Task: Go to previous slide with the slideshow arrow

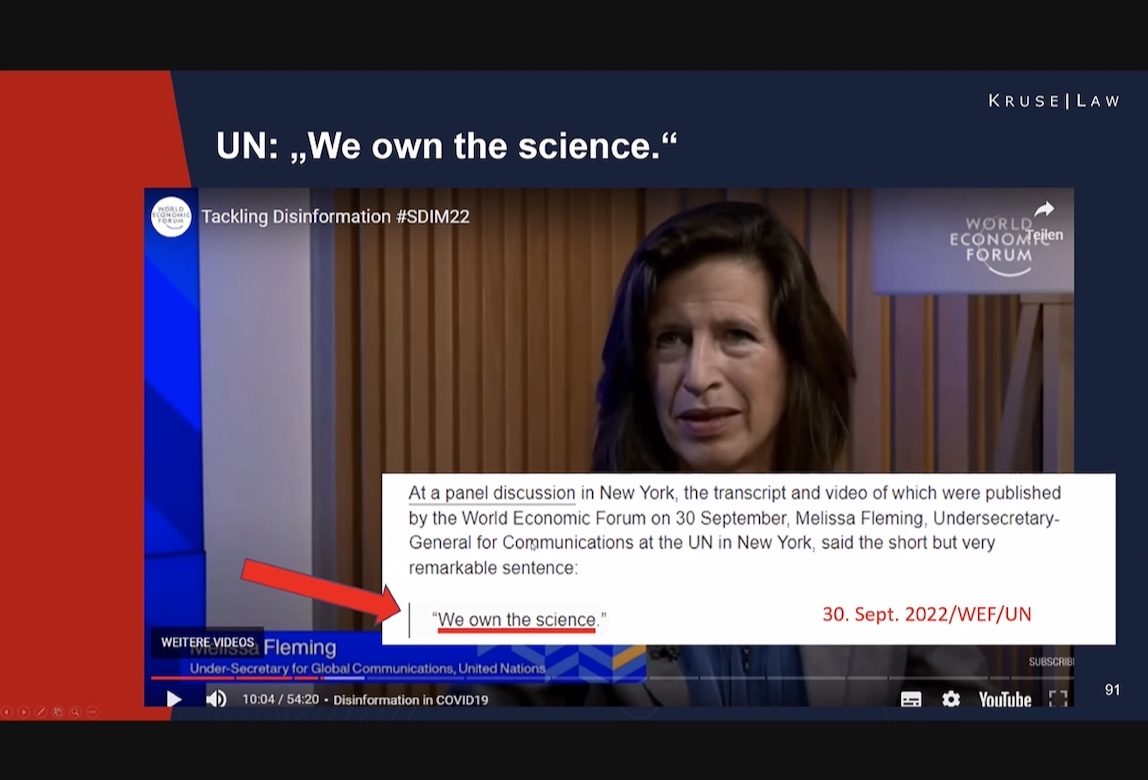Action: click(x=7, y=712)
